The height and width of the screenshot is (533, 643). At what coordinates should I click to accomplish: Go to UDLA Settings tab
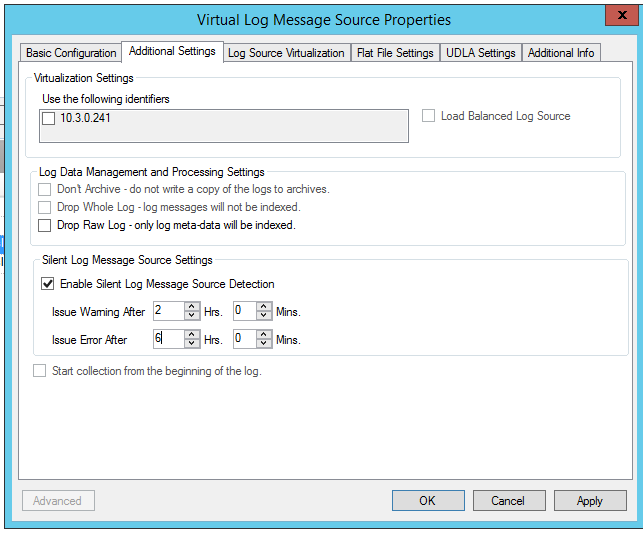tap(482, 53)
